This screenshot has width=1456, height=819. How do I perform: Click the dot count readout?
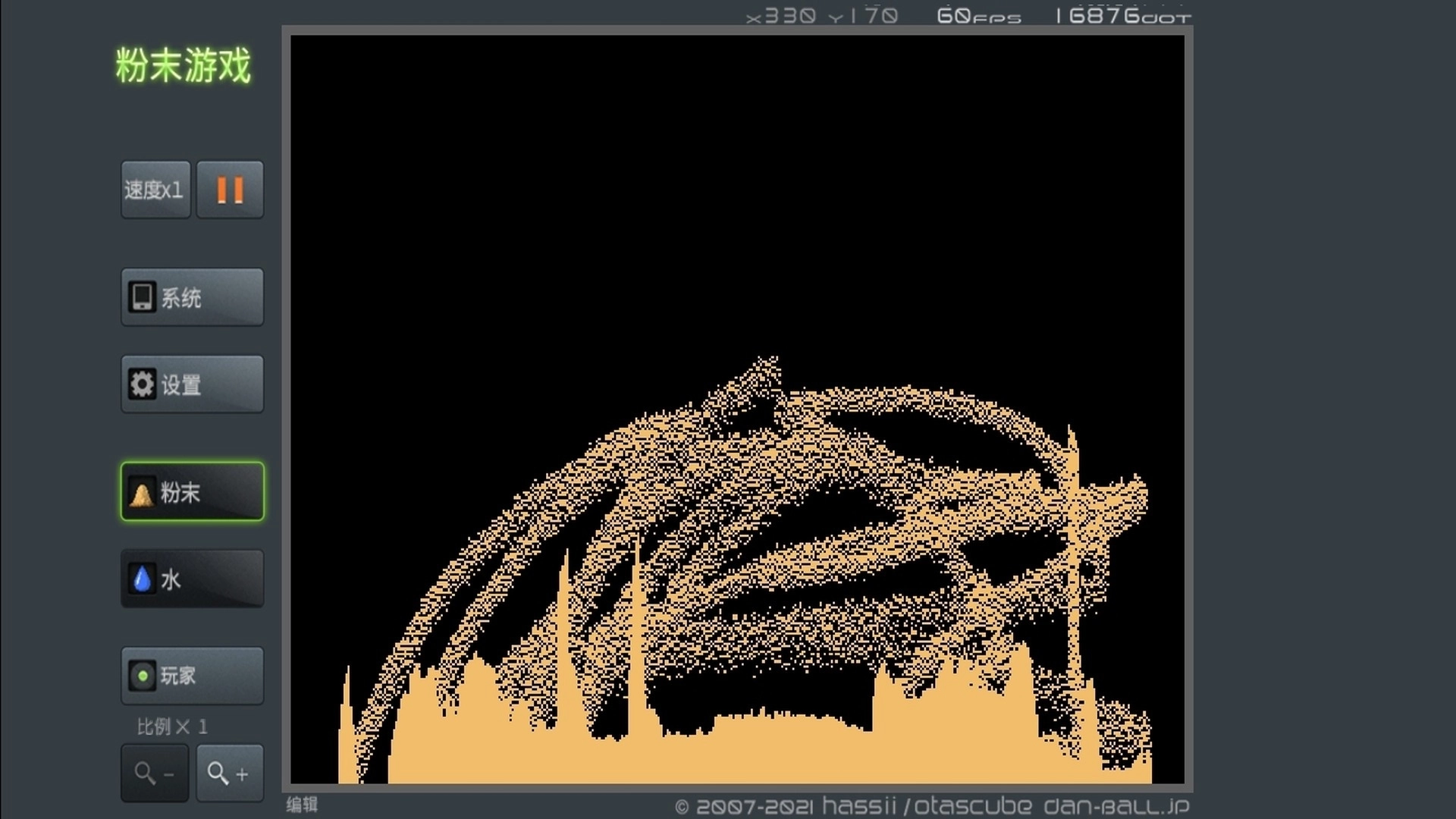tap(1122, 16)
